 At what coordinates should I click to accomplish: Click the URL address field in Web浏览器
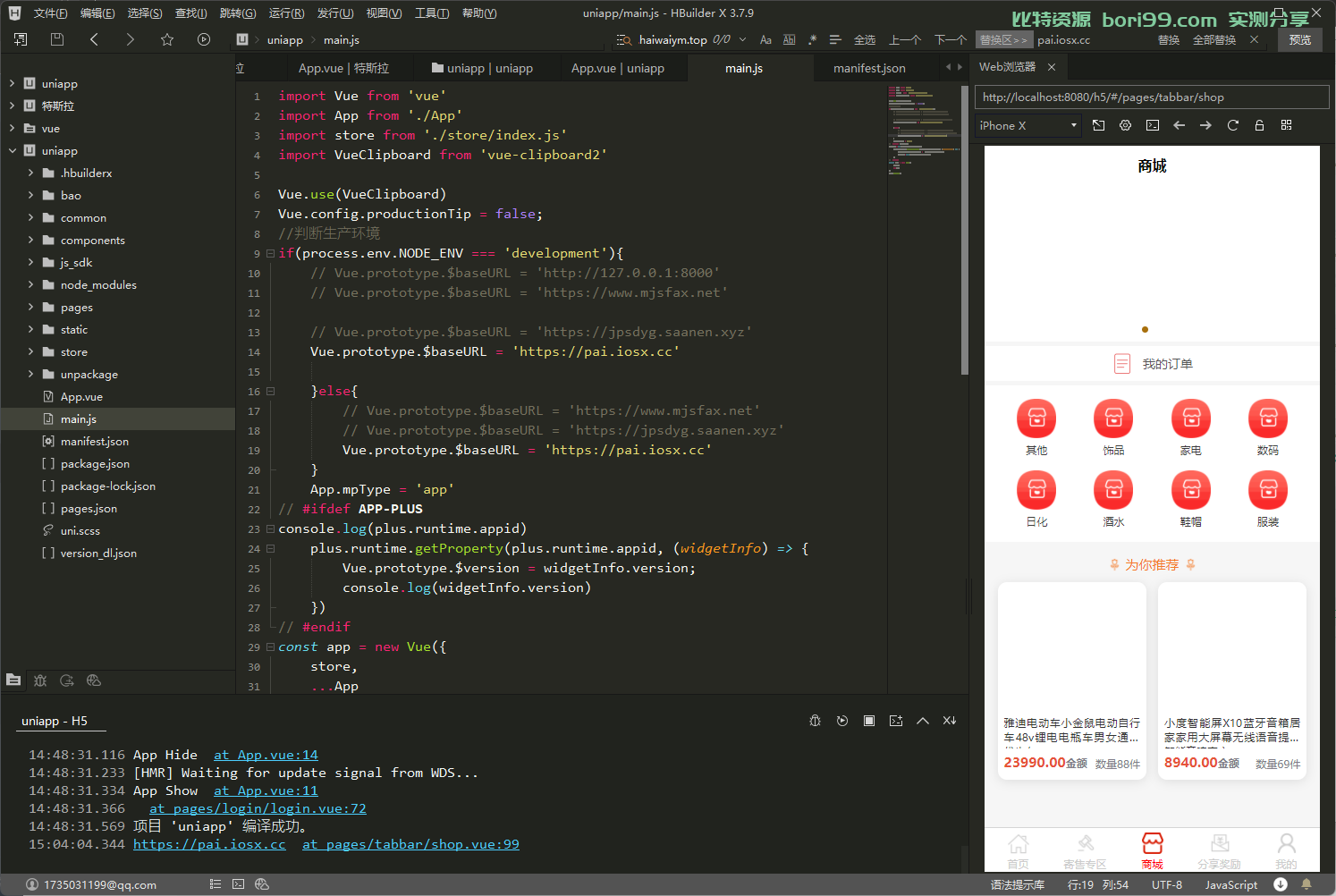tap(1152, 97)
